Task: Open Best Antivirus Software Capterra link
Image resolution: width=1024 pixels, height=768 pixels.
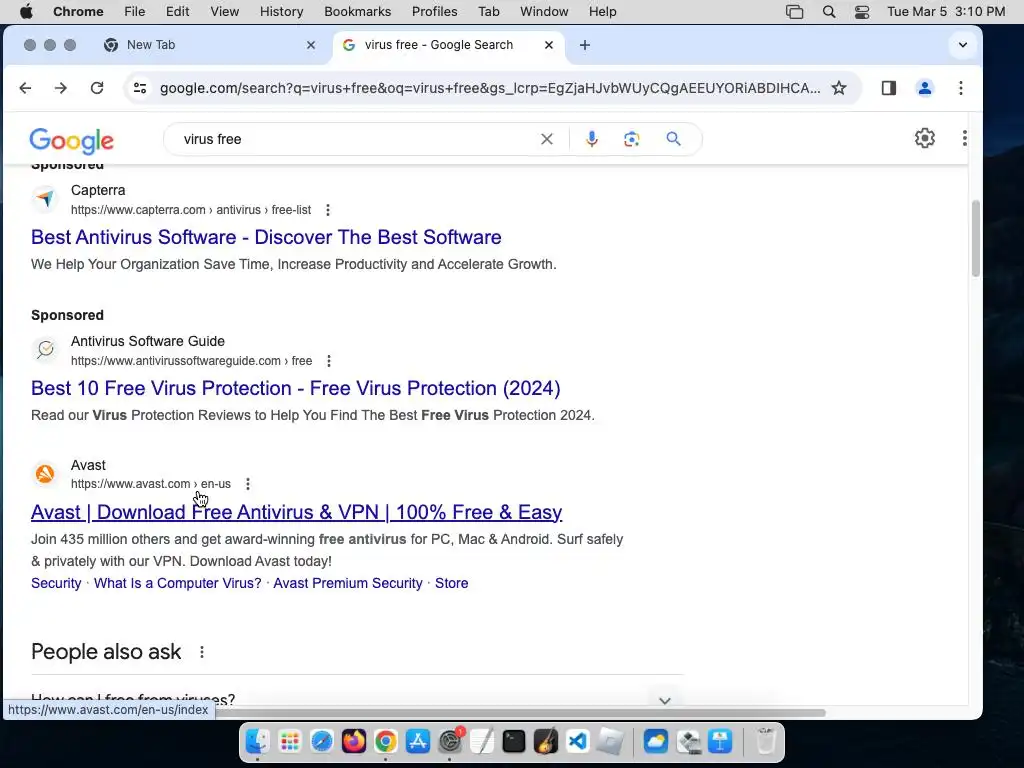Action: point(266,237)
